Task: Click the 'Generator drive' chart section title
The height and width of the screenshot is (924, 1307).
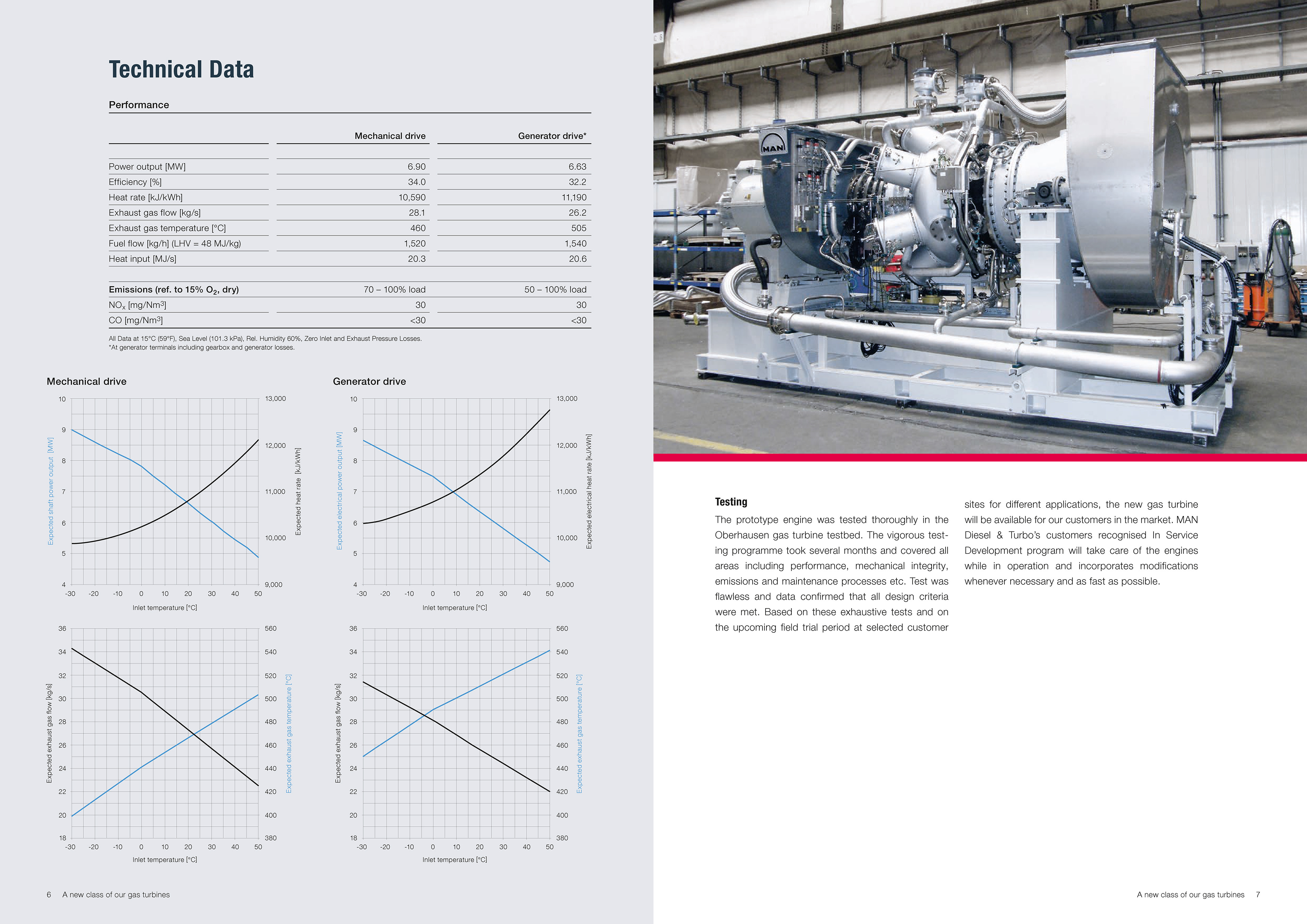Action: tap(369, 382)
